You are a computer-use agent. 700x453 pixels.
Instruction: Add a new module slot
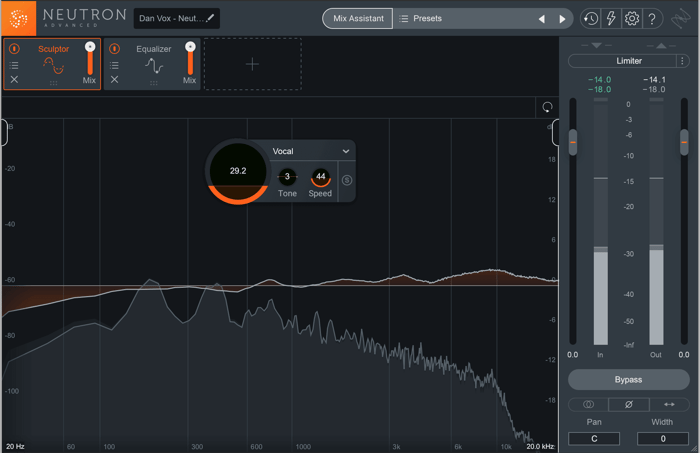tap(253, 64)
